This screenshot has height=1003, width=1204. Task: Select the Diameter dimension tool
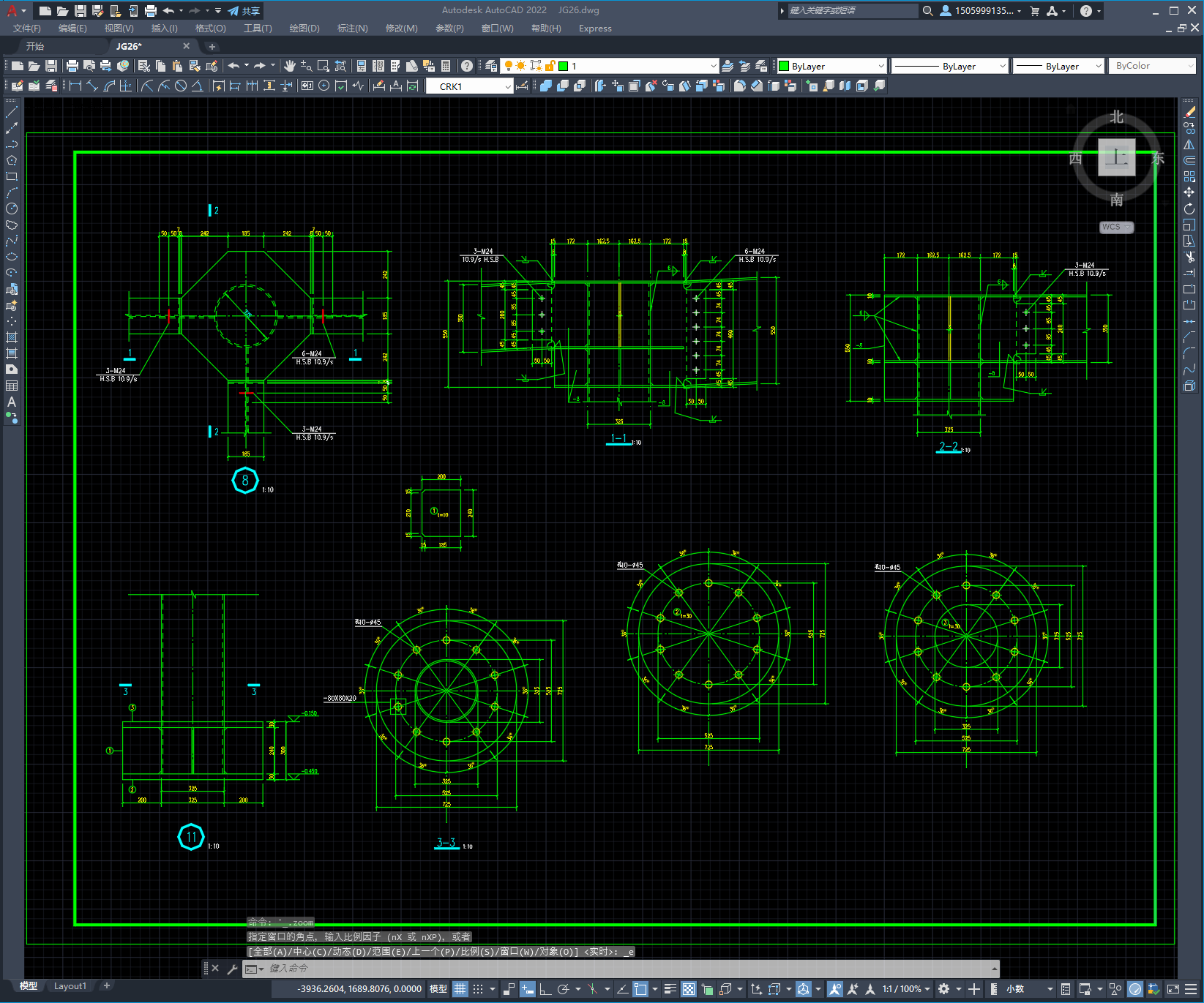pyautogui.click(x=181, y=86)
